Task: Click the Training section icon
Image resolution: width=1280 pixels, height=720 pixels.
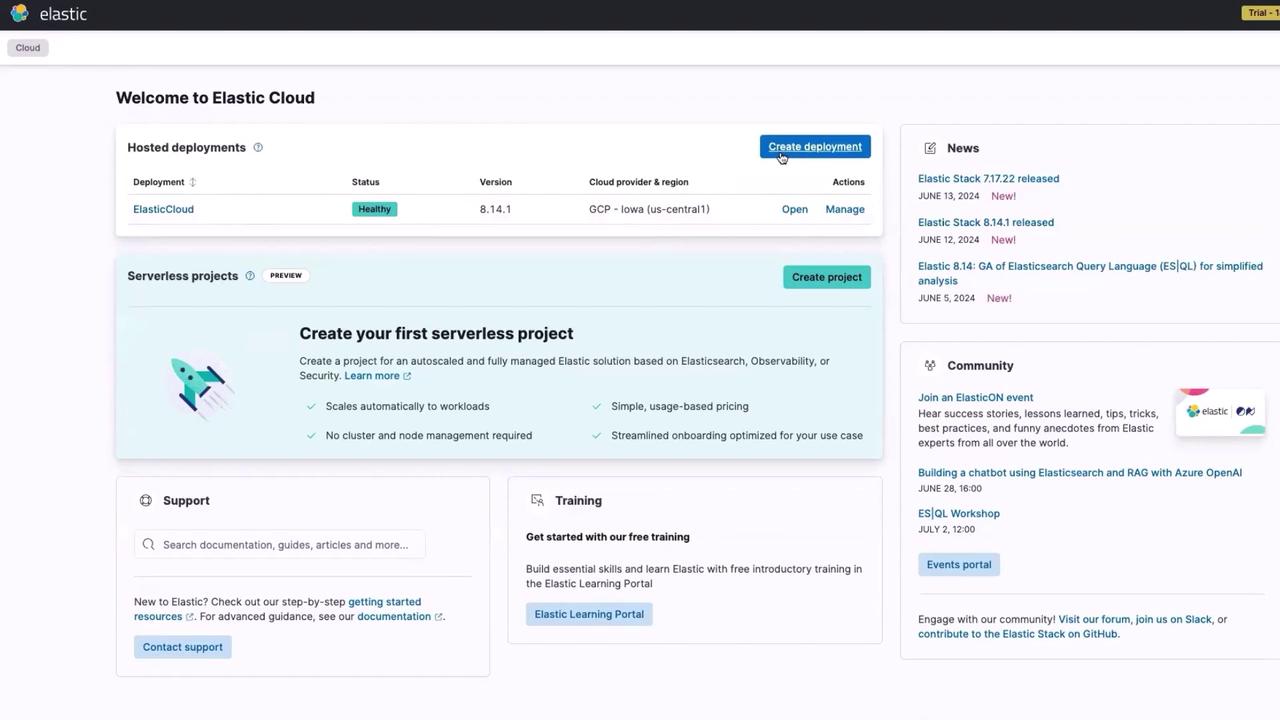Action: [x=537, y=500]
